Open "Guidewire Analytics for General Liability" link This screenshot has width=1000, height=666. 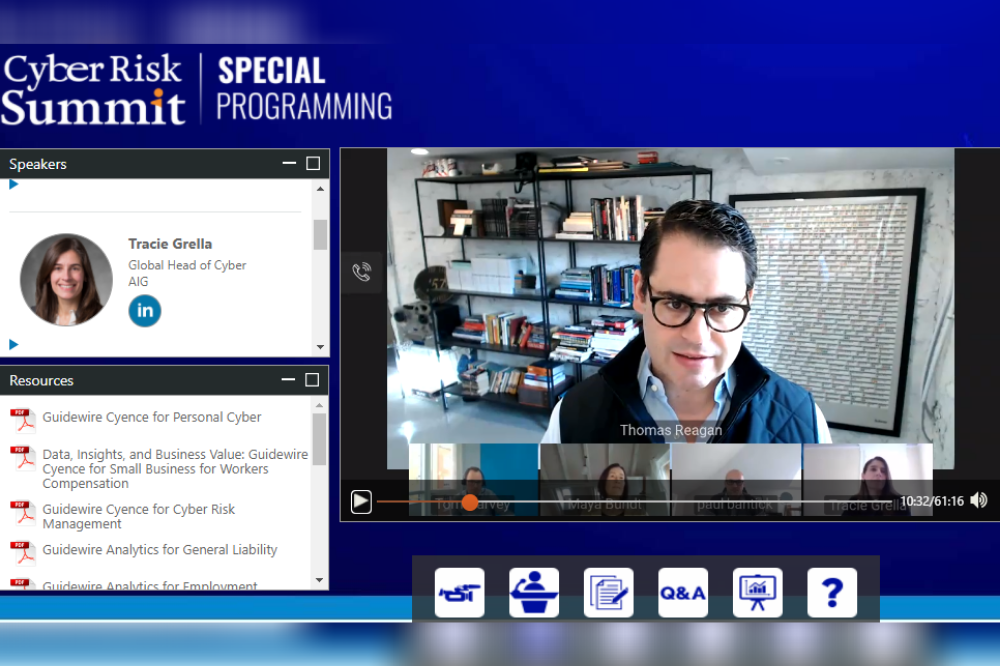click(x=160, y=550)
